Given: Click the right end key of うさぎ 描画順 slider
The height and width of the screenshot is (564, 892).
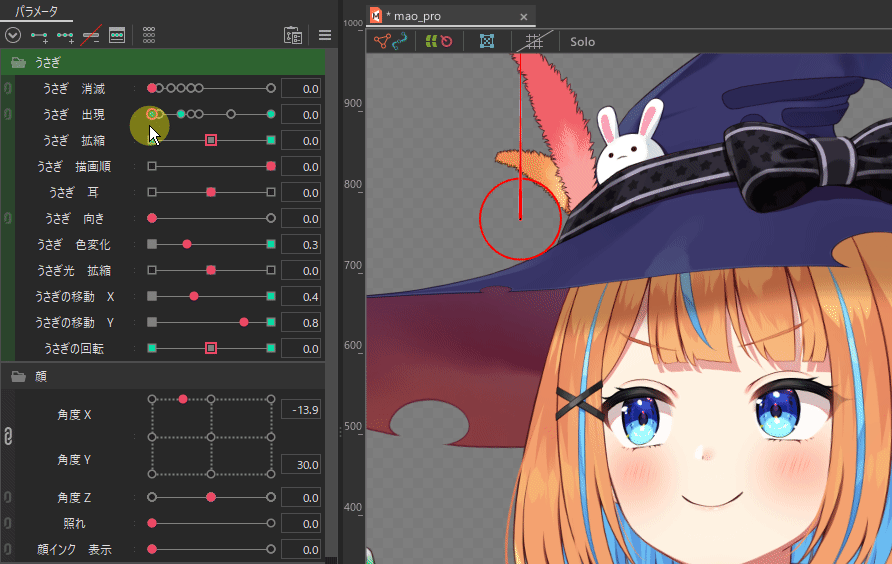Looking at the screenshot, I should click(271, 166).
